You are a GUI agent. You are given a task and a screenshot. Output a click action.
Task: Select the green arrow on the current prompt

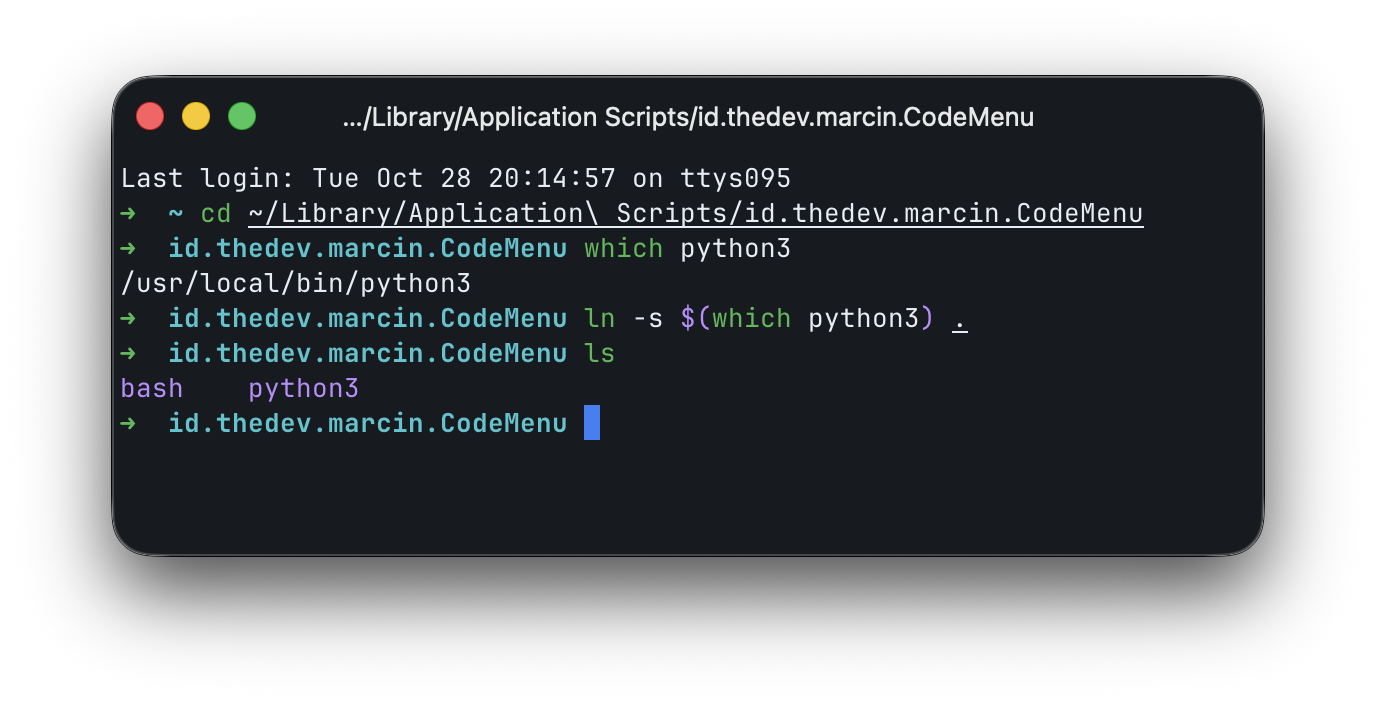[130, 422]
